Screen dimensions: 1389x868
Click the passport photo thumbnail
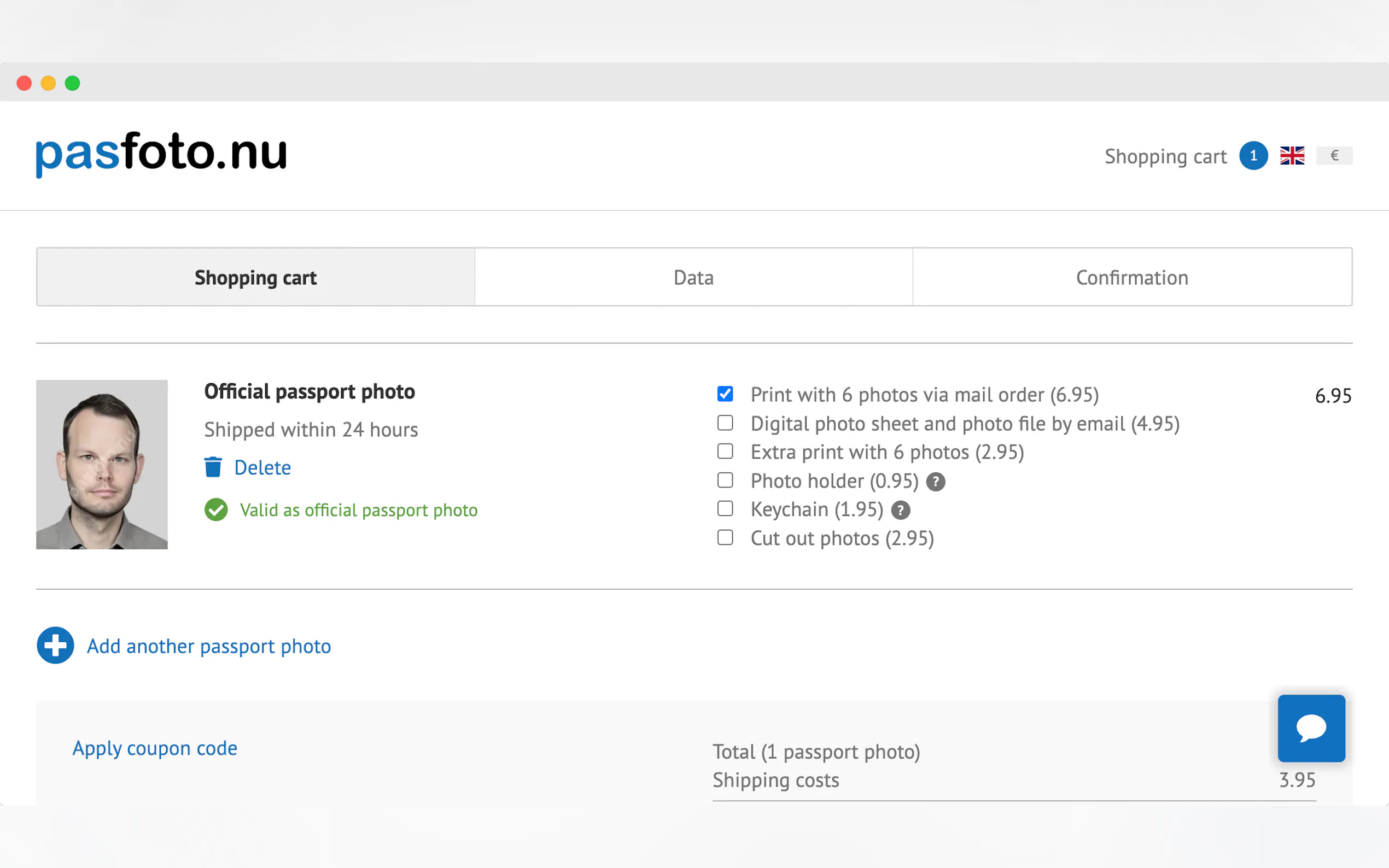click(x=102, y=465)
